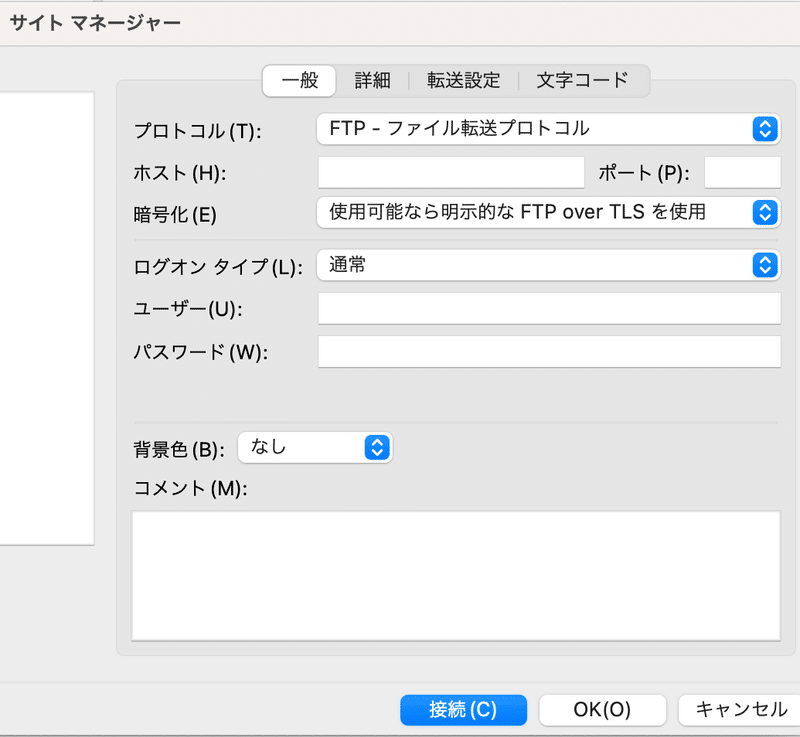This screenshot has width=800, height=737.
Task: Open the 文字コード tab
Action: [582, 81]
